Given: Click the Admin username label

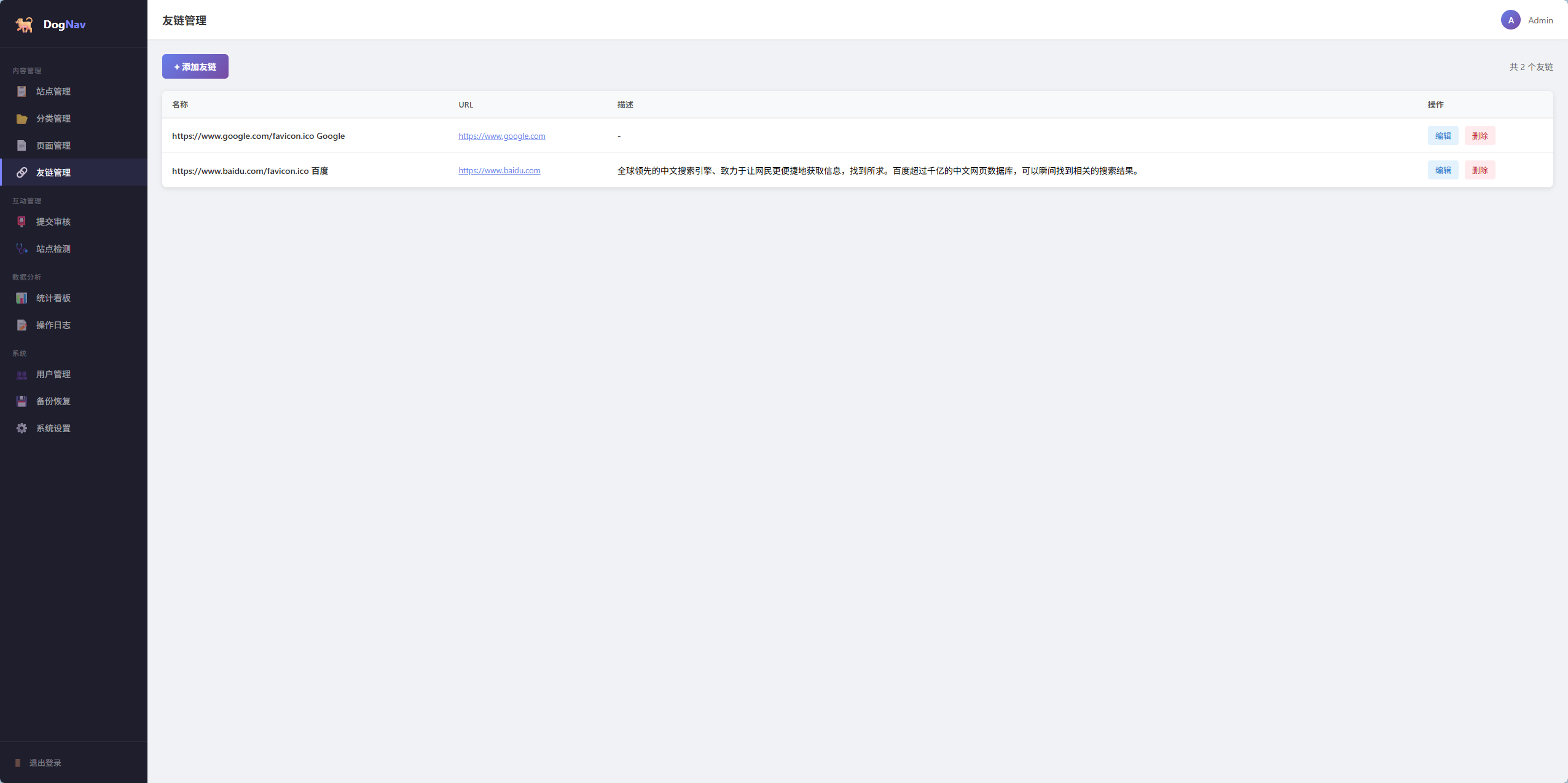Looking at the screenshot, I should tap(1540, 20).
